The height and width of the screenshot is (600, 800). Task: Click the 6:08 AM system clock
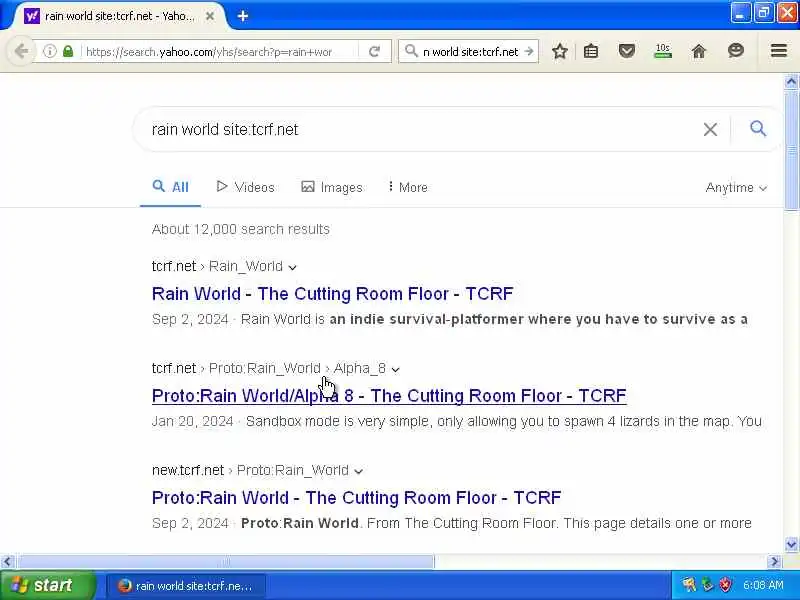click(x=763, y=585)
